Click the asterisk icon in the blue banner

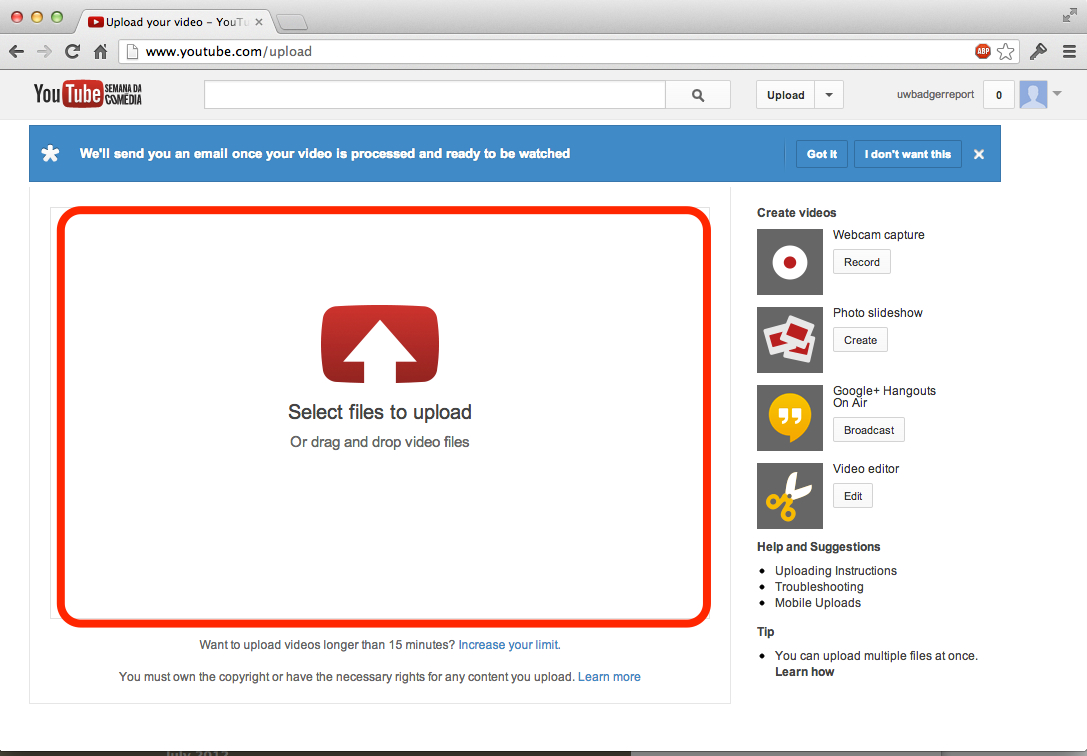pyautogui.click(x=50, y=153)
